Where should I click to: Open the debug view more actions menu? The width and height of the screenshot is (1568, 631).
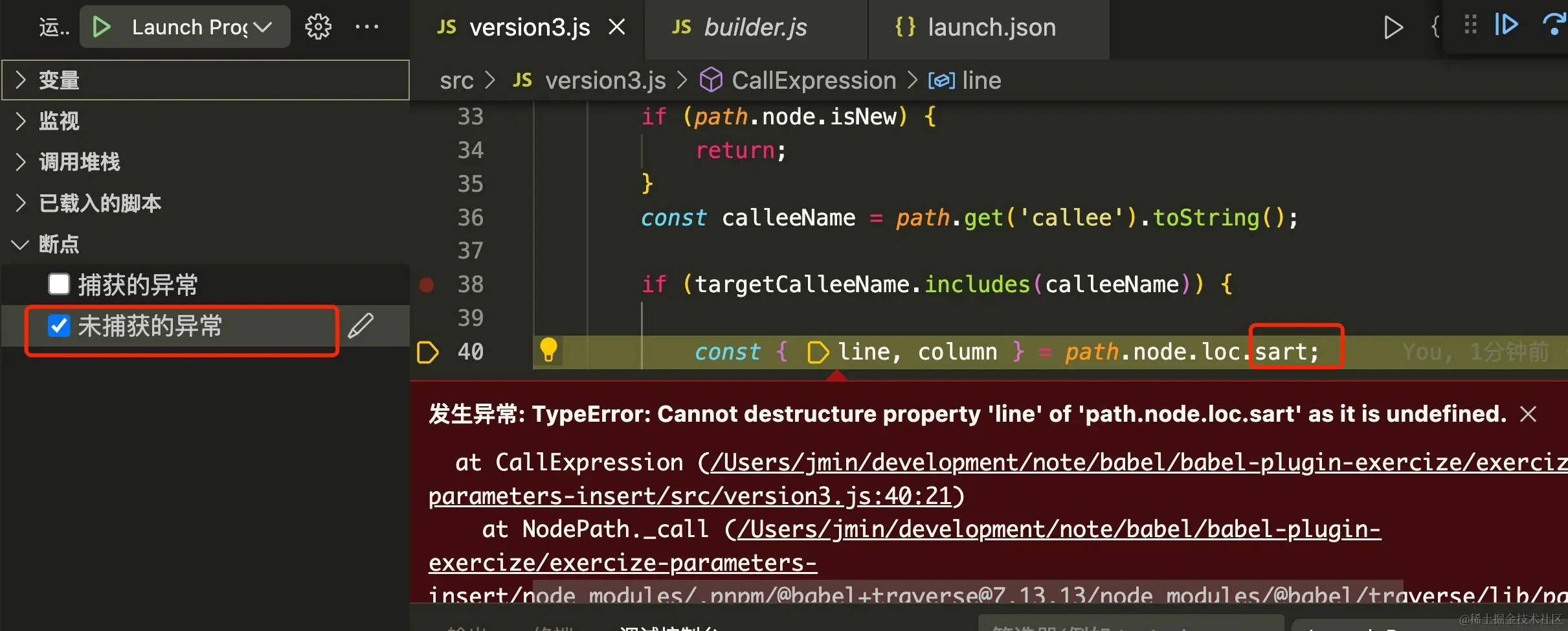click(x=367, y=27)
